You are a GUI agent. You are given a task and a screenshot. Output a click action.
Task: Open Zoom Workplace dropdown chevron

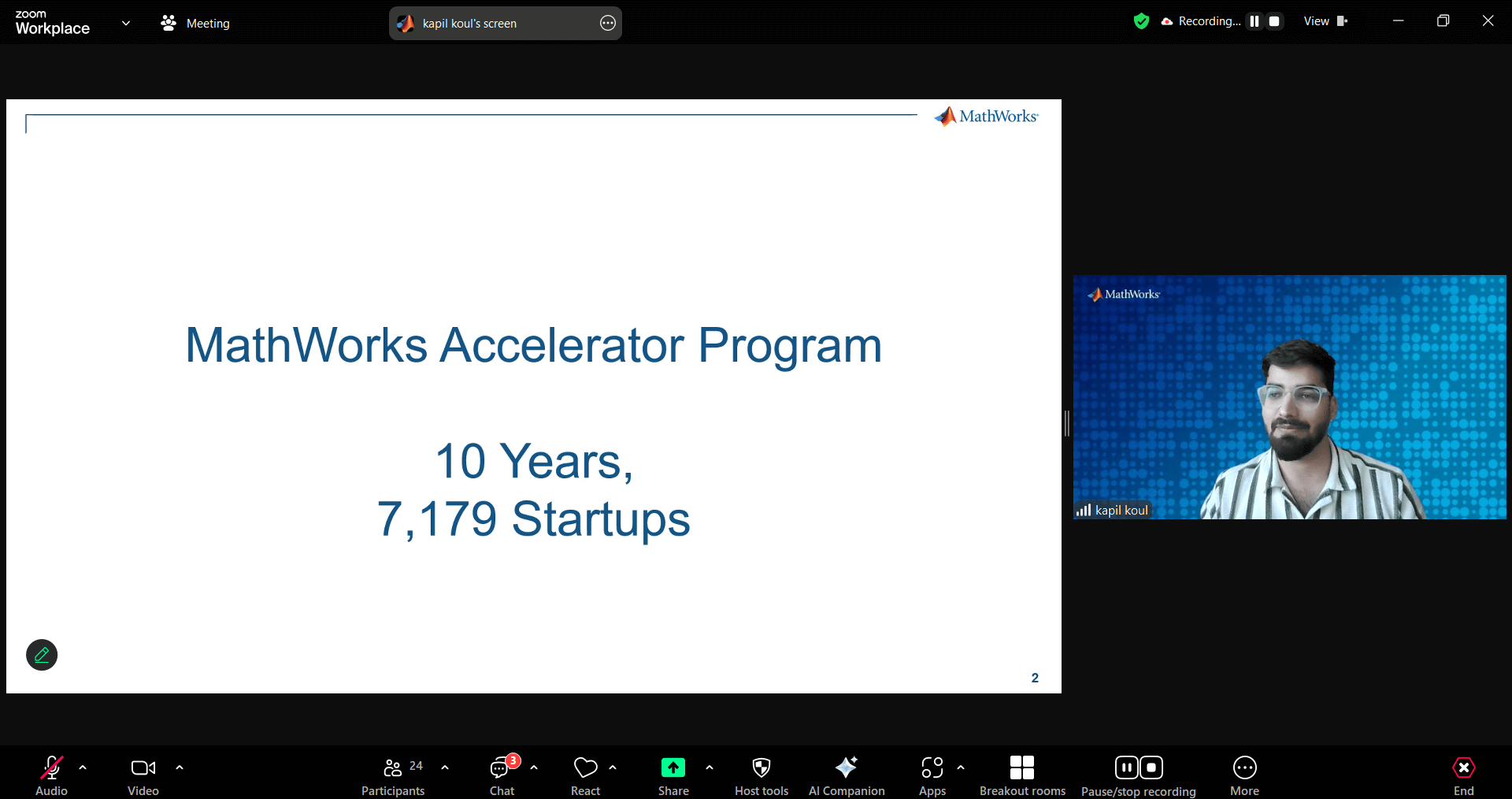pos(126,23)
